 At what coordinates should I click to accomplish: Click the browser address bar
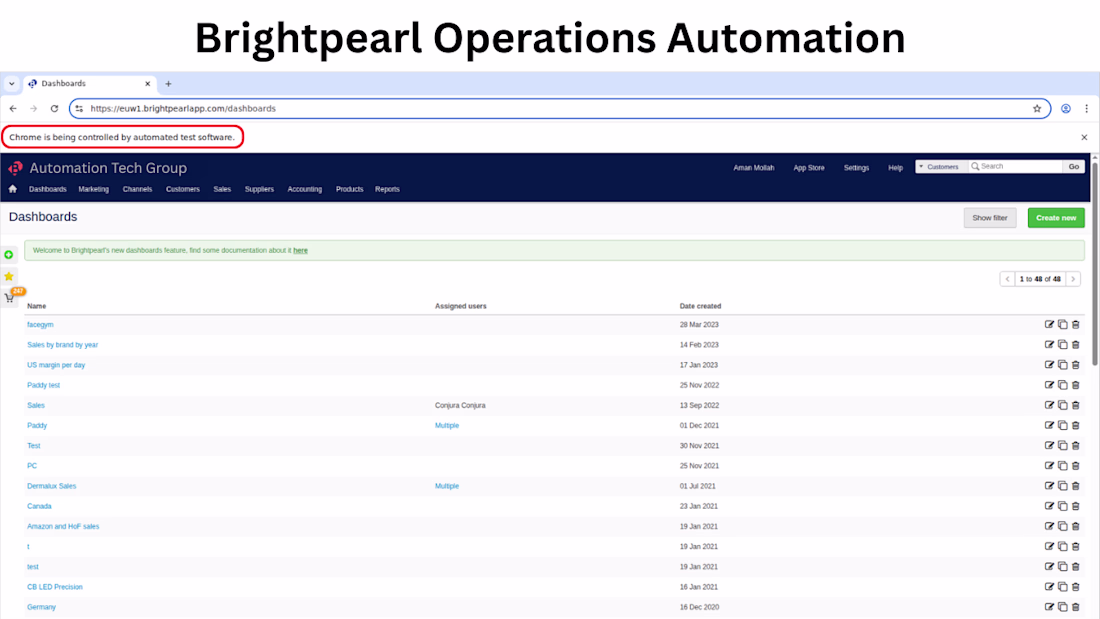[x=559, y=109]
